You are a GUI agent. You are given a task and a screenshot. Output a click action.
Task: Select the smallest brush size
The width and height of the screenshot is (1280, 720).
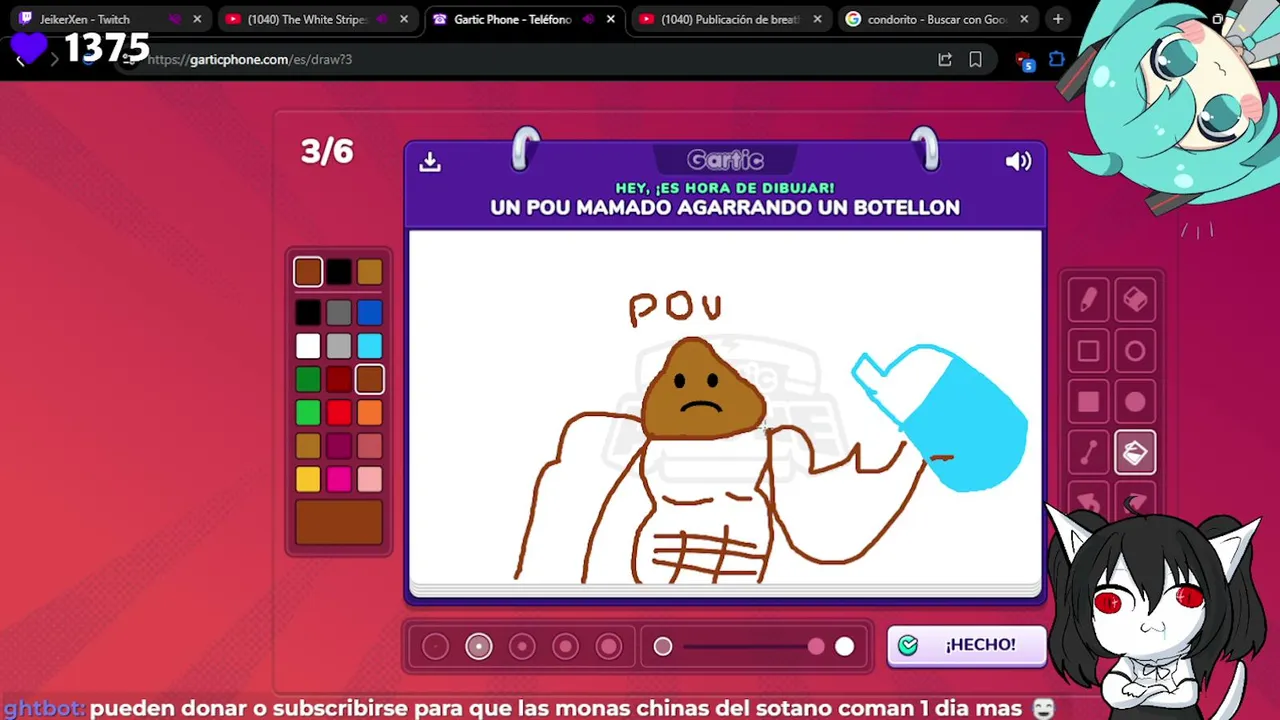coord(435,647)
